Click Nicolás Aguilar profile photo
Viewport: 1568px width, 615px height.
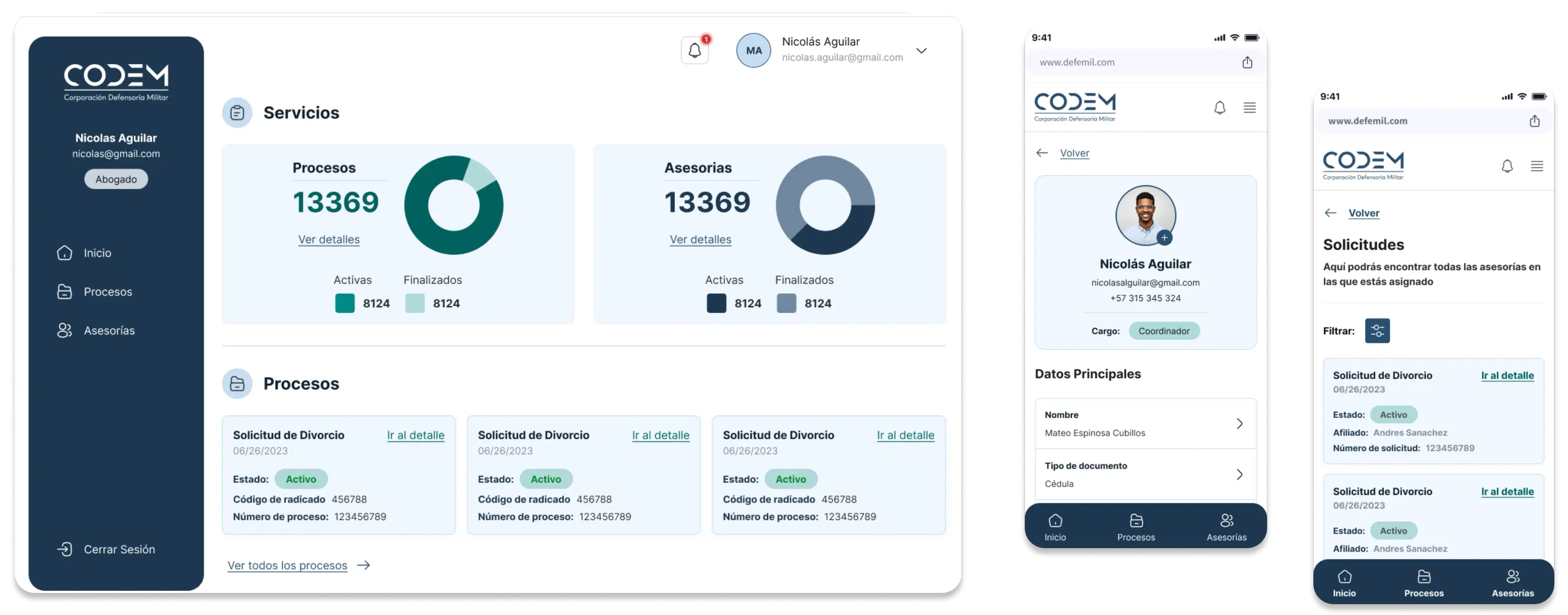click(1145, 215)
